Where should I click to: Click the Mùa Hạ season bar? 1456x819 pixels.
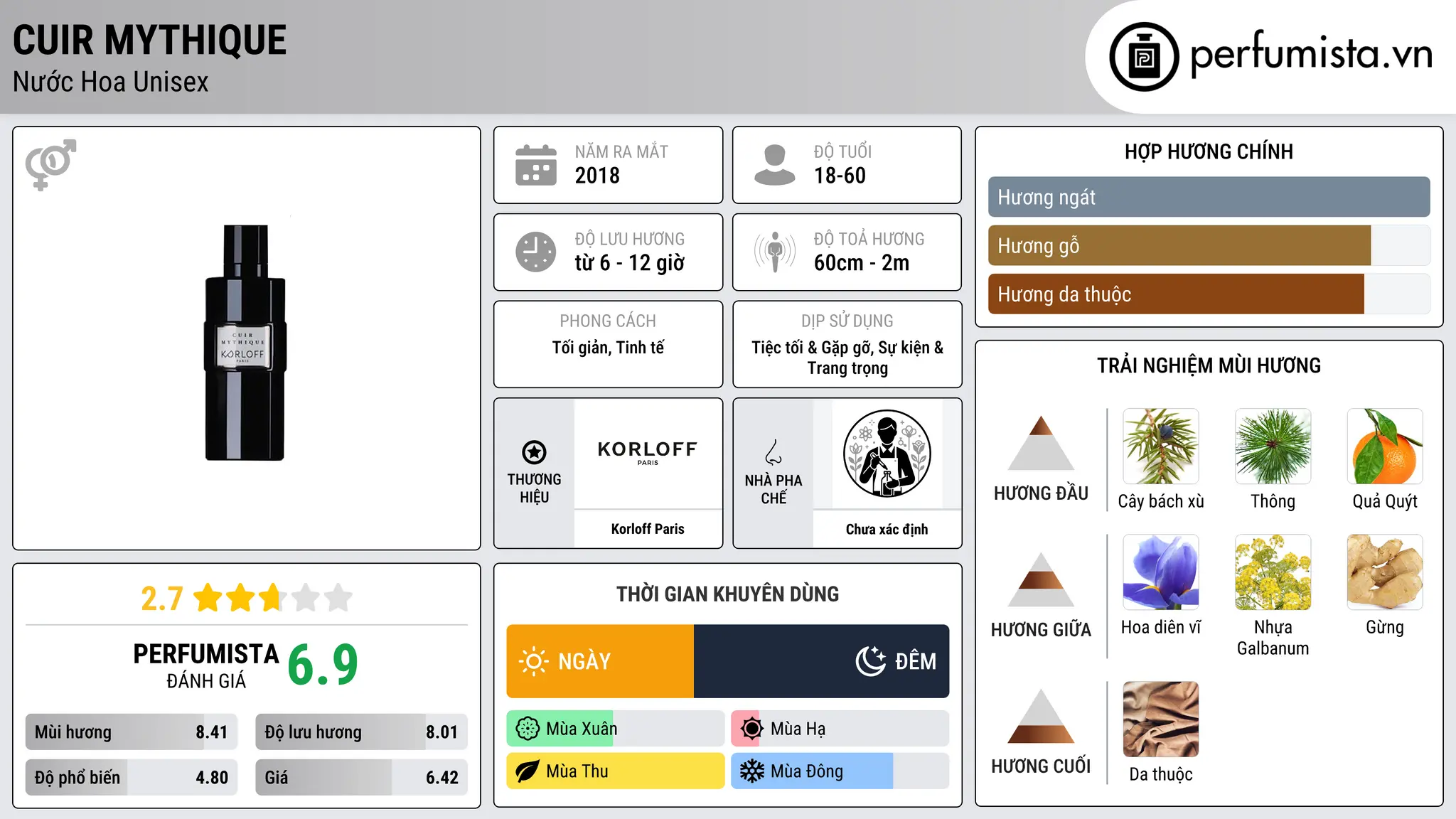[840, 729]
